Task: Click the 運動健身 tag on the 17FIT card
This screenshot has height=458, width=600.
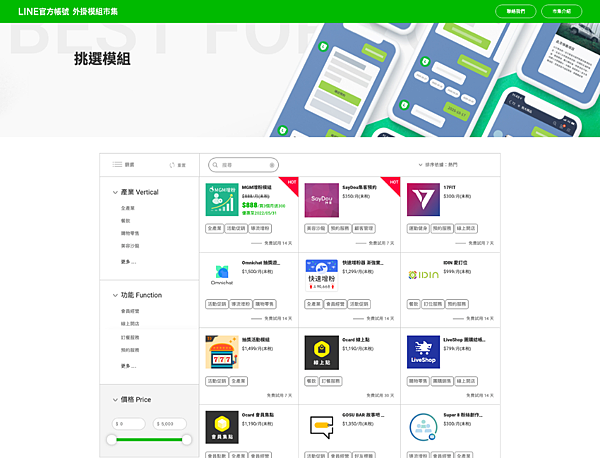Action: [x=418, y=228]
